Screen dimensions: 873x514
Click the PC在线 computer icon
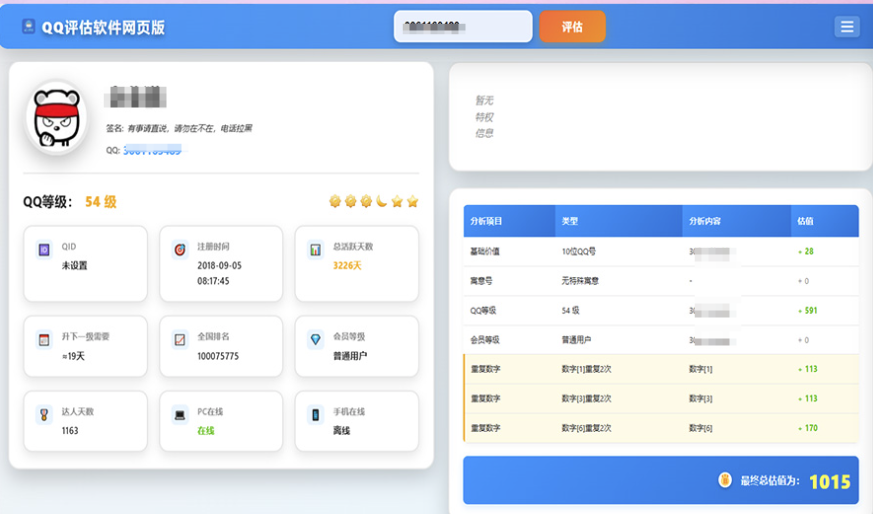tap(180, 414)
